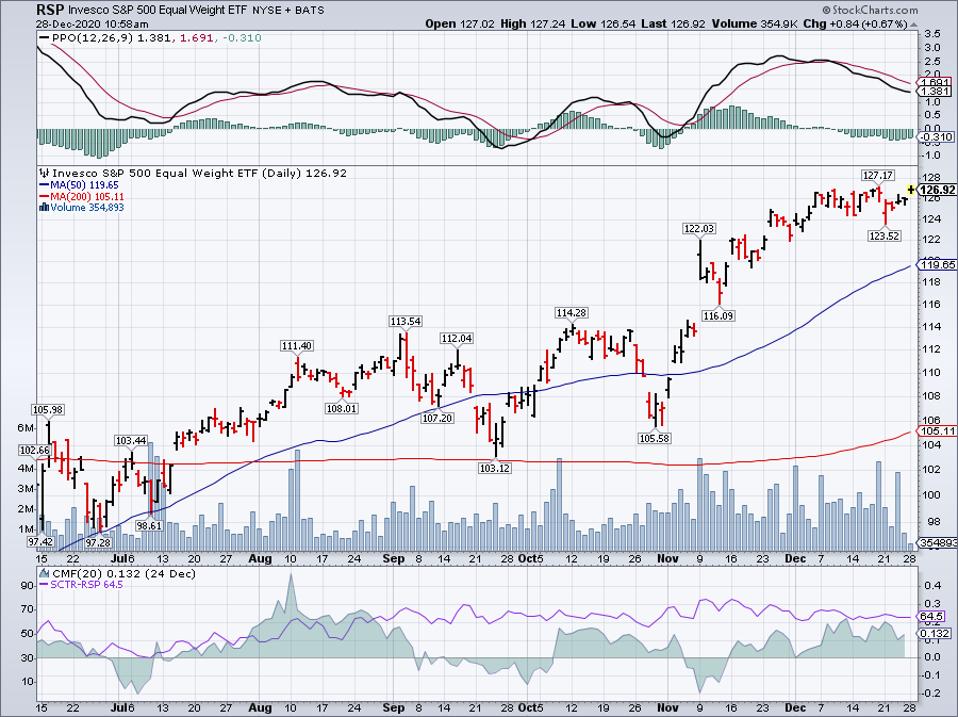Click the 122.03 price label

click(x=699, y=228)
